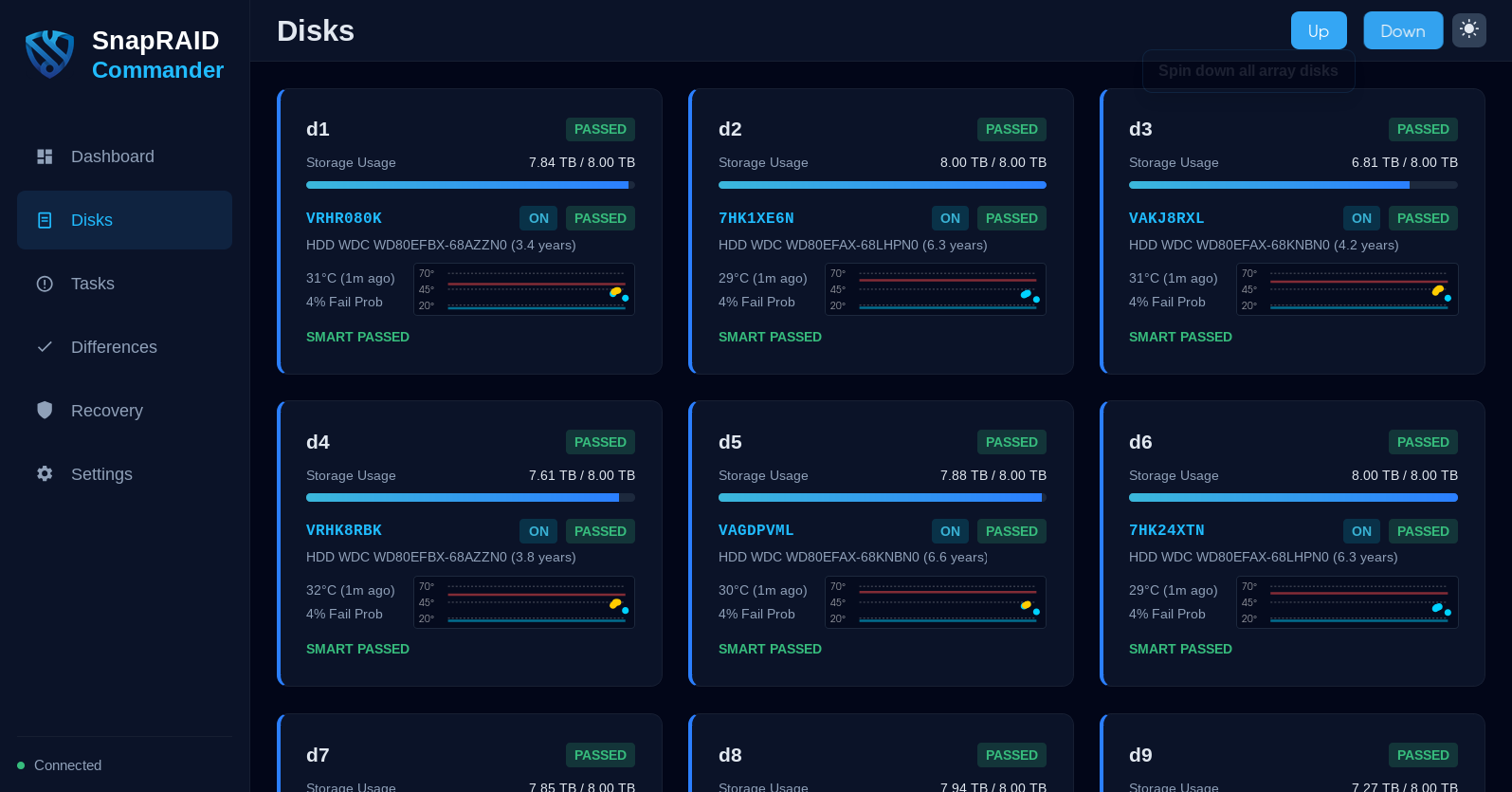This screenshot has width=1512, height=792.
Task: Click the ON badge for disk 7HK1XE6N
Action: pos(950,218)
